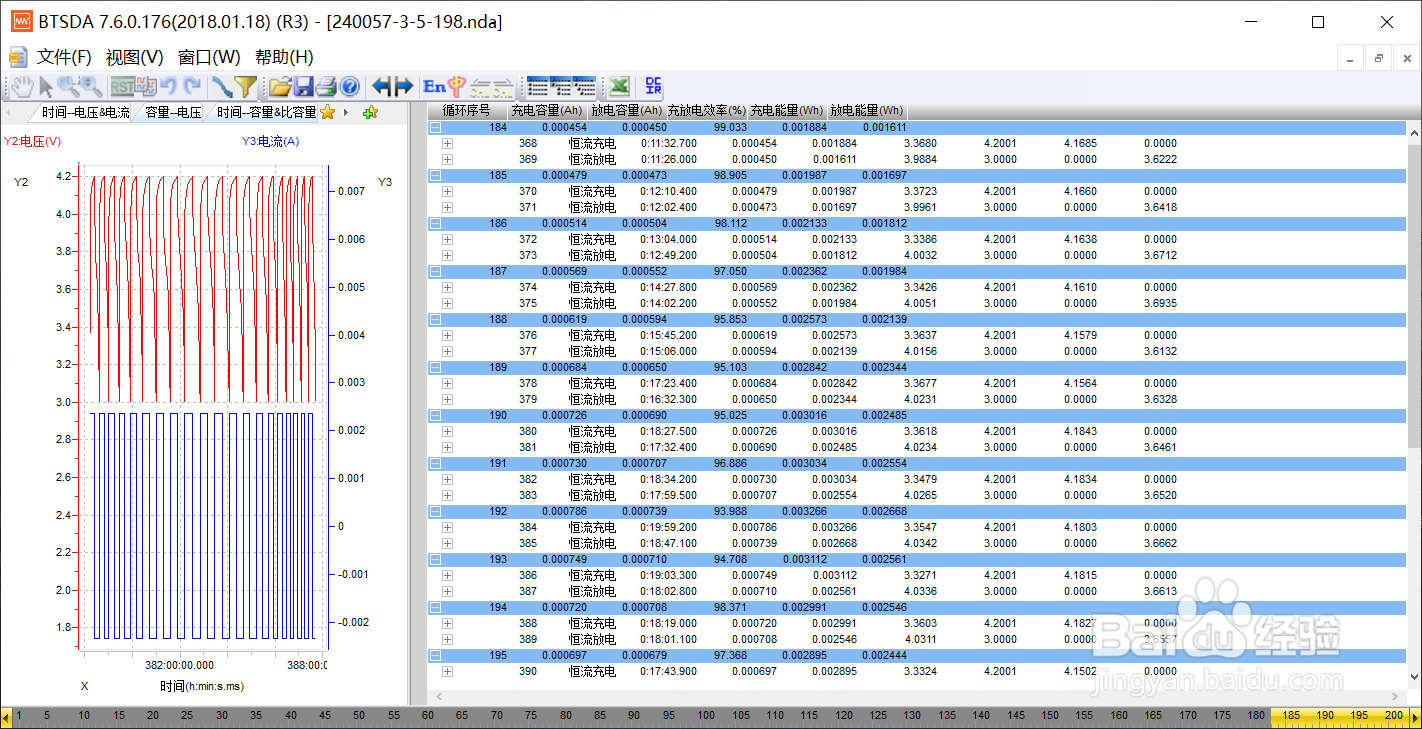Click the waveform chart icon
The width and height of the screenshot is (1422, 729).
(x=146, y=87)
